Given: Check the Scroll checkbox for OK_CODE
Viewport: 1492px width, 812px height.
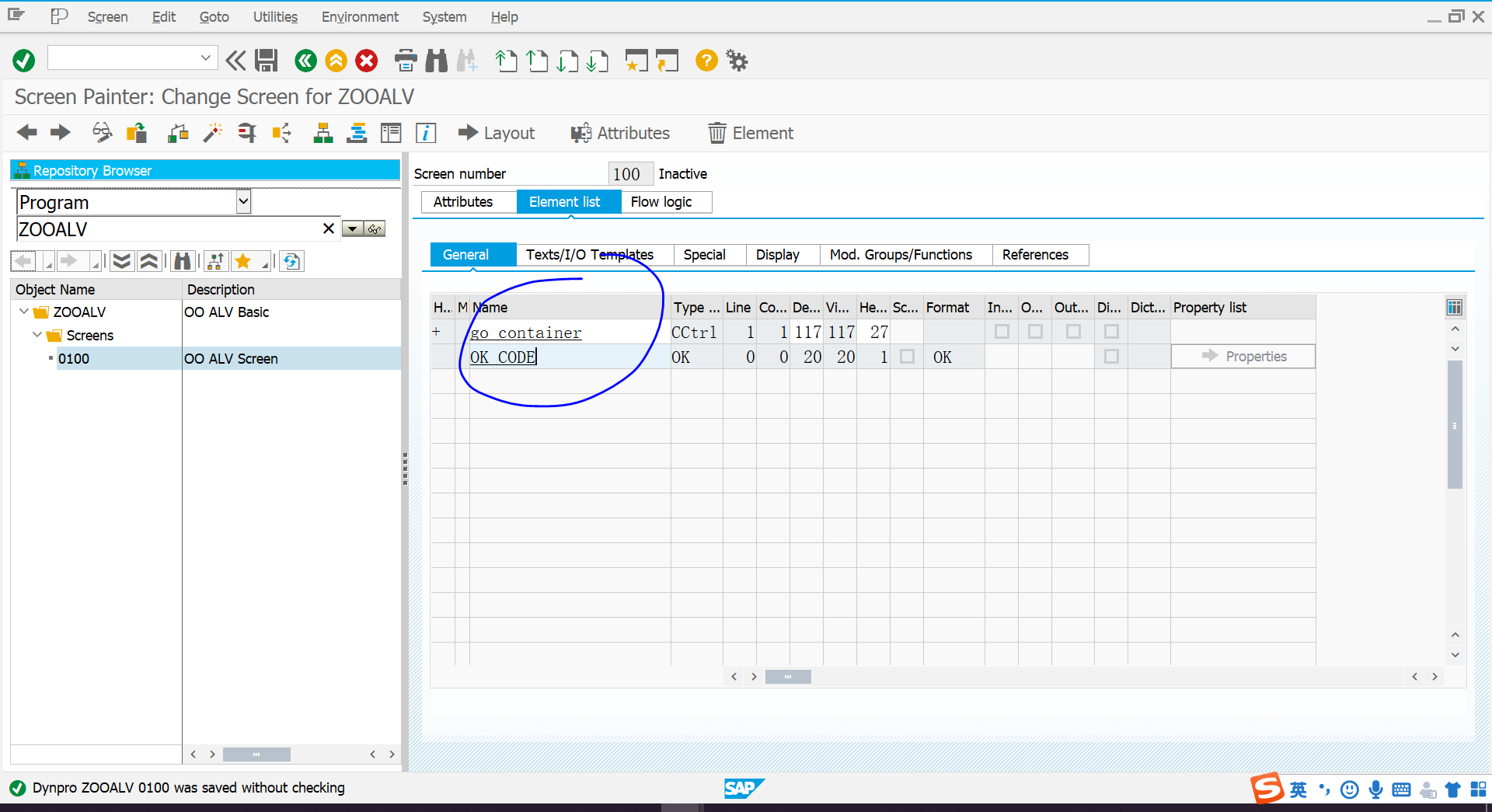Looking at the screenshot, I should click(x=906, y=357).
